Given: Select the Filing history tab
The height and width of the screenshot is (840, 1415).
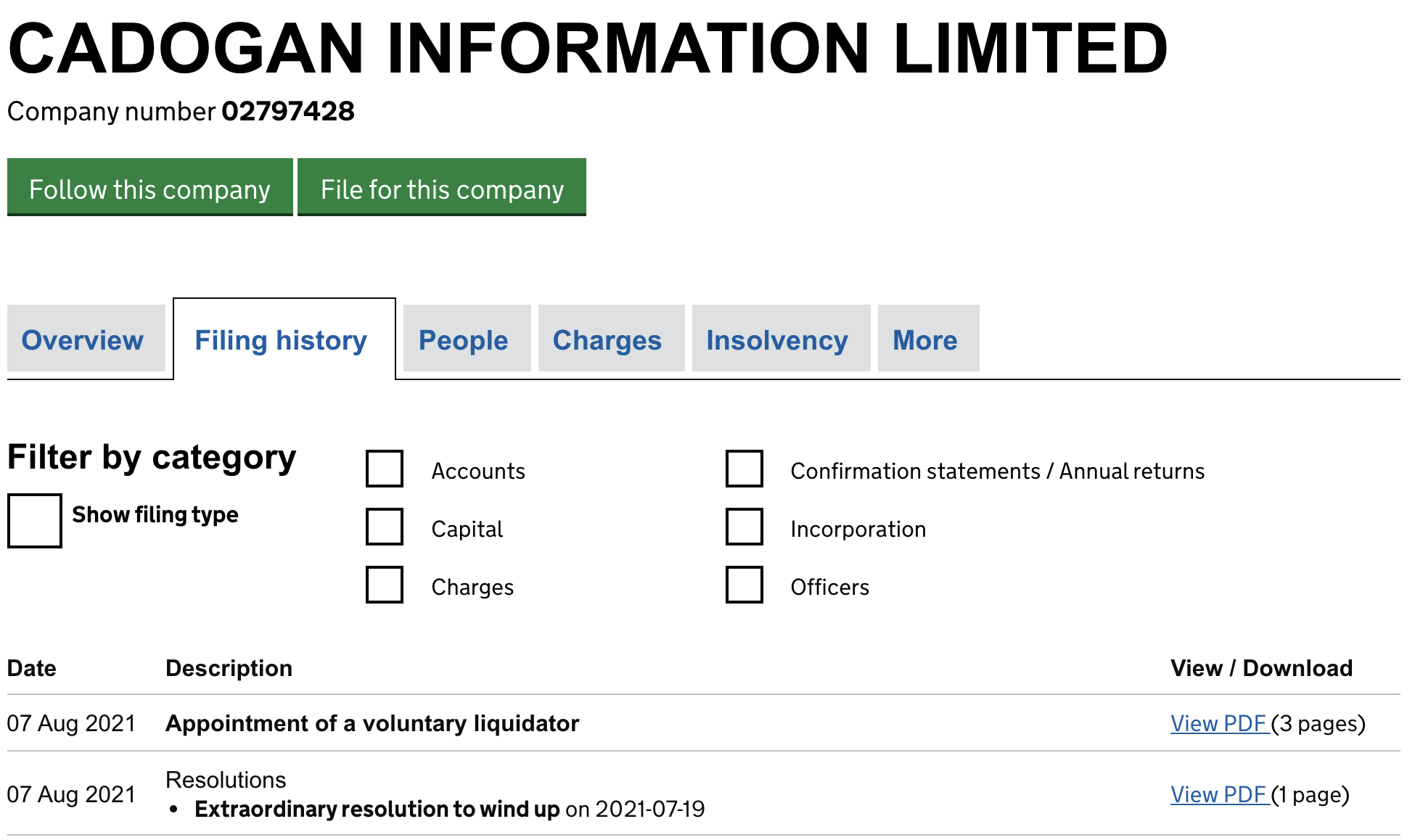Looking at the screenshot, I should click(281, 340).
